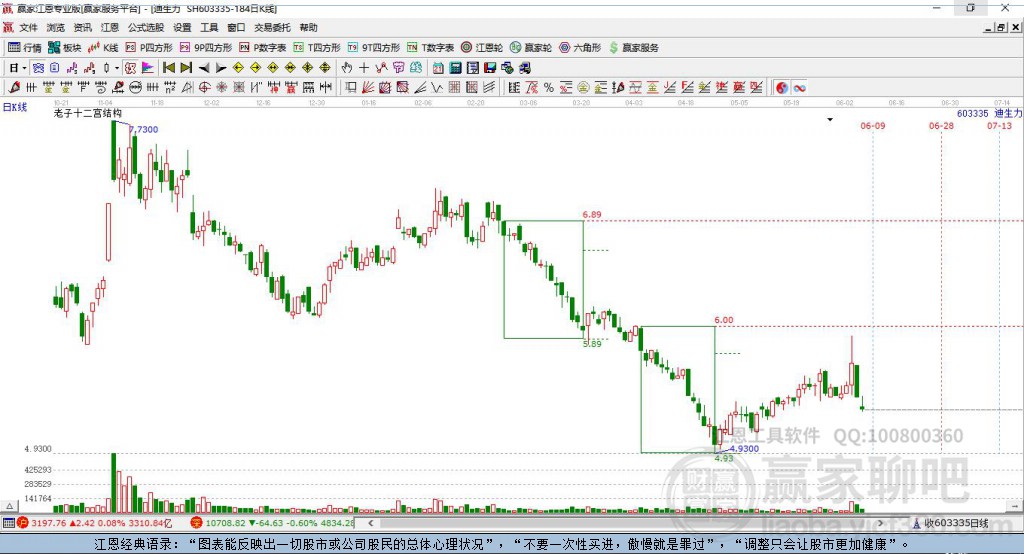Click the save floppy disk icon
The image size is (1024, 554).
tap(490, 68)
